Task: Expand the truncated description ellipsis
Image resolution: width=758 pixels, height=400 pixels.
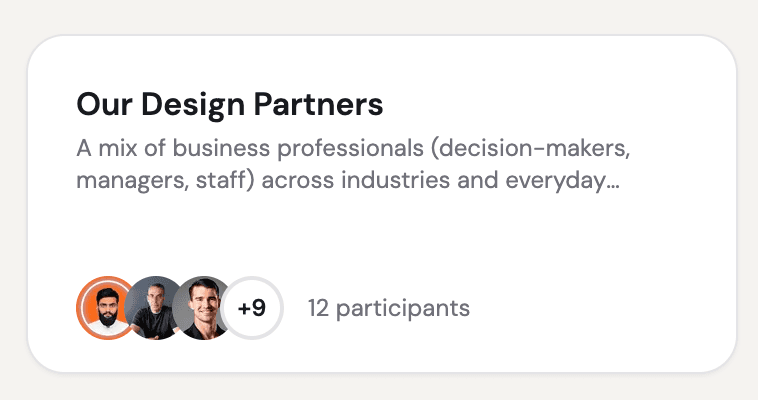Action: coord(614,184)
